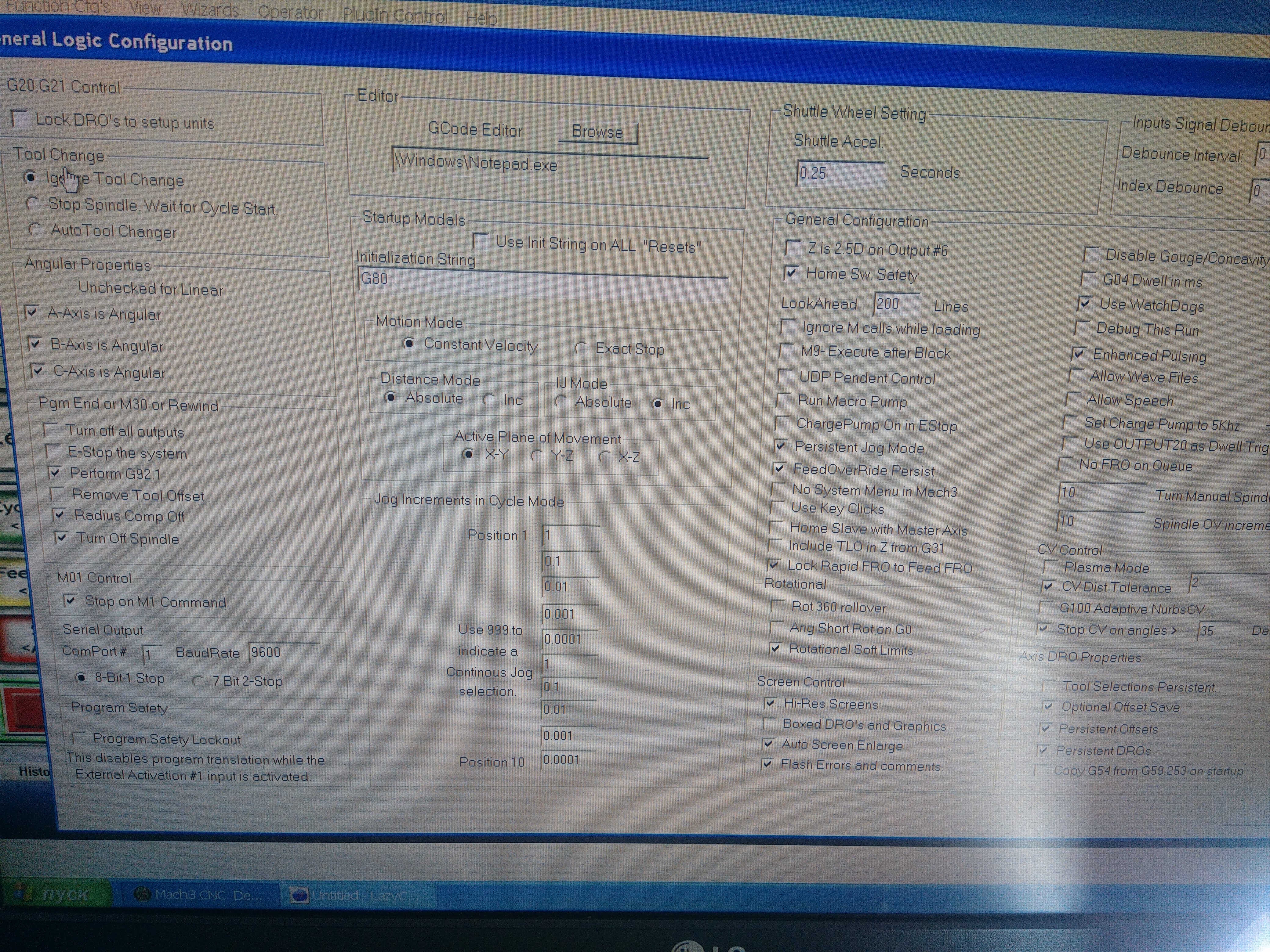Open the Wizards menu
The image size is (1270, 952).
[x=210, y=10]
